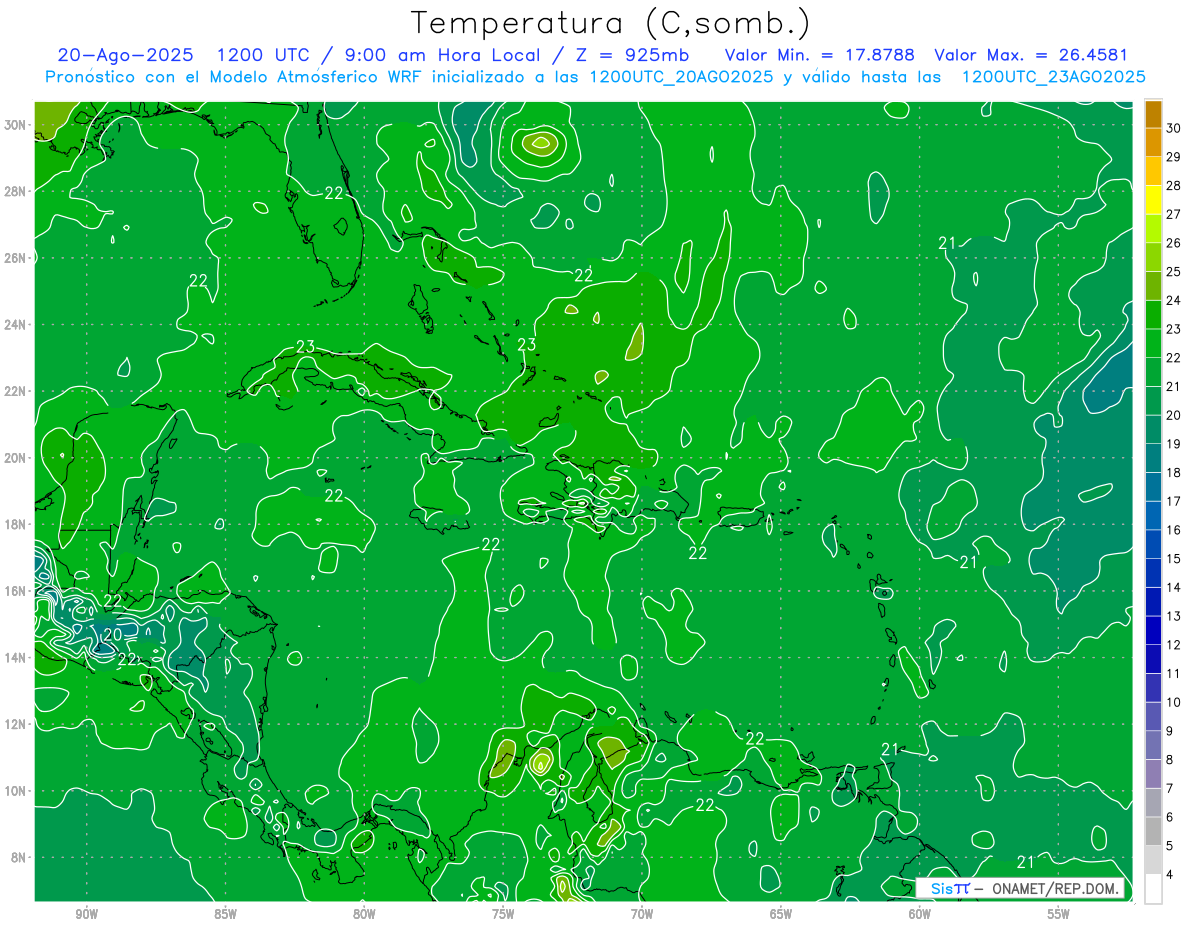Click the '20' contour label over Central America

(x=113, y=634)
